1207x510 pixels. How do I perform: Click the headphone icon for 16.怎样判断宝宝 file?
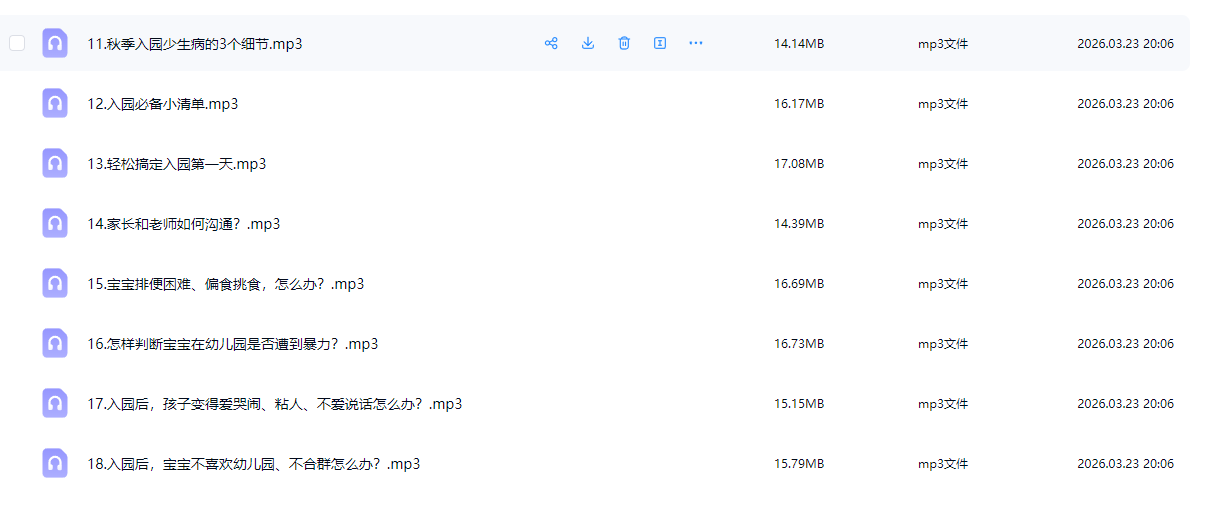coord(55,343)
